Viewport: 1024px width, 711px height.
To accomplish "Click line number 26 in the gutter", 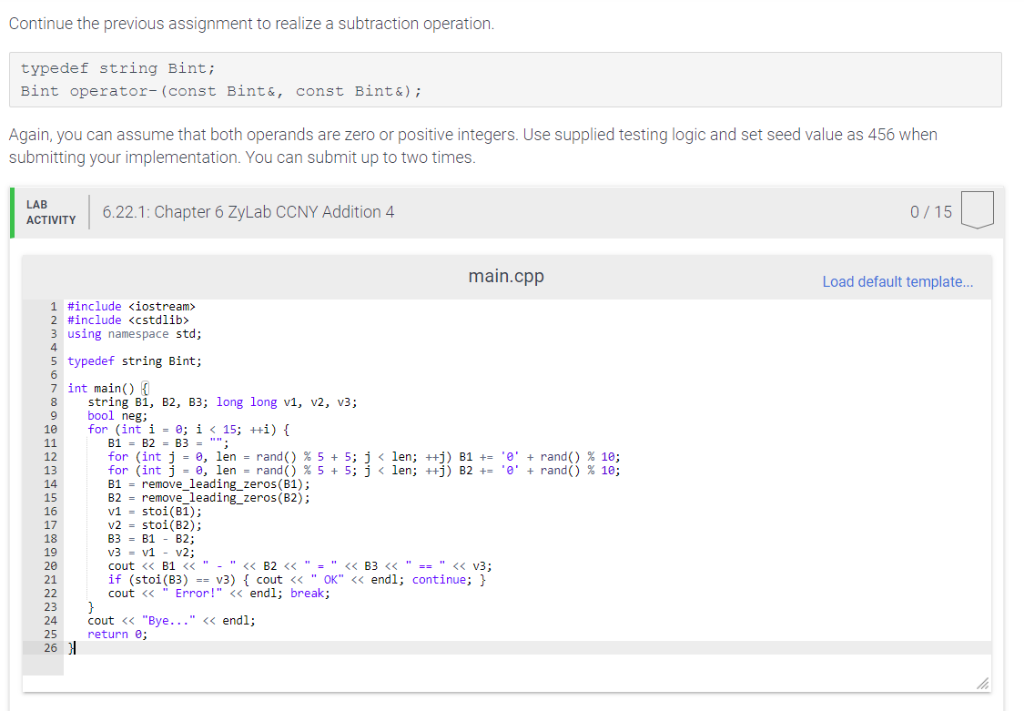I will click(x=50, y=647).
